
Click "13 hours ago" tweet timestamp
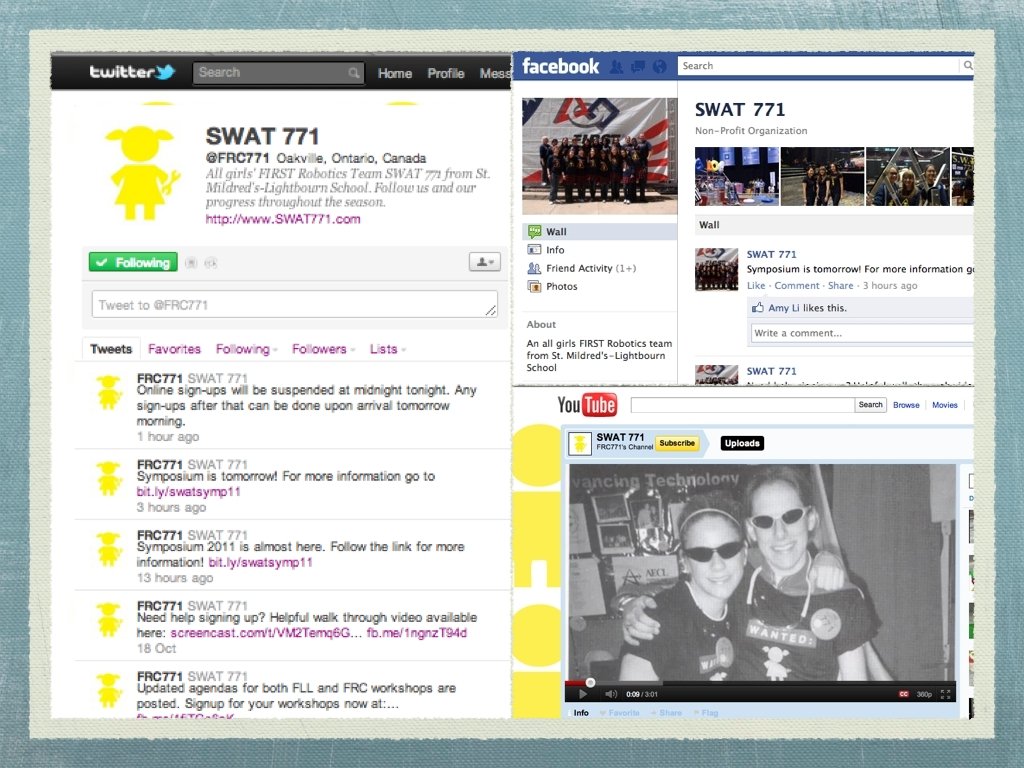(x=175, y=578)
